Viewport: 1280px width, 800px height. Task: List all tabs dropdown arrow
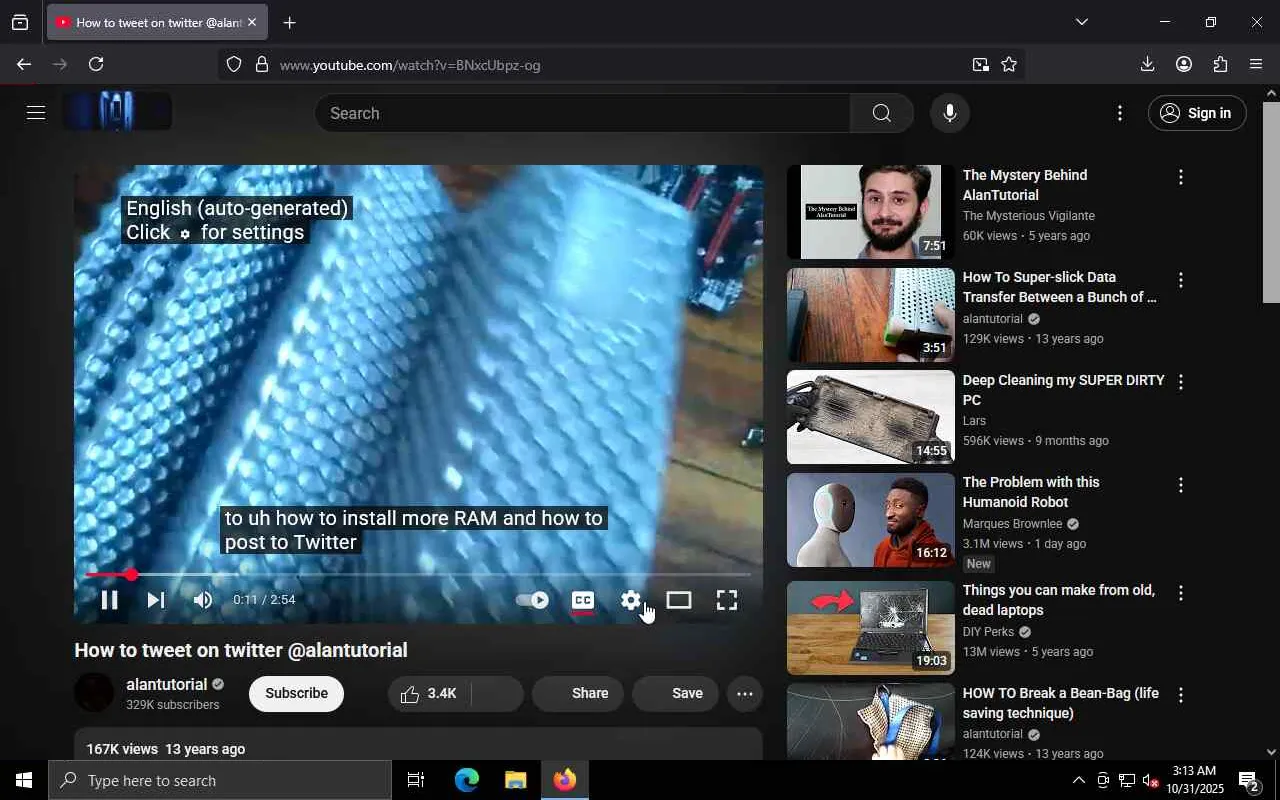click(x=1081, y=22)
